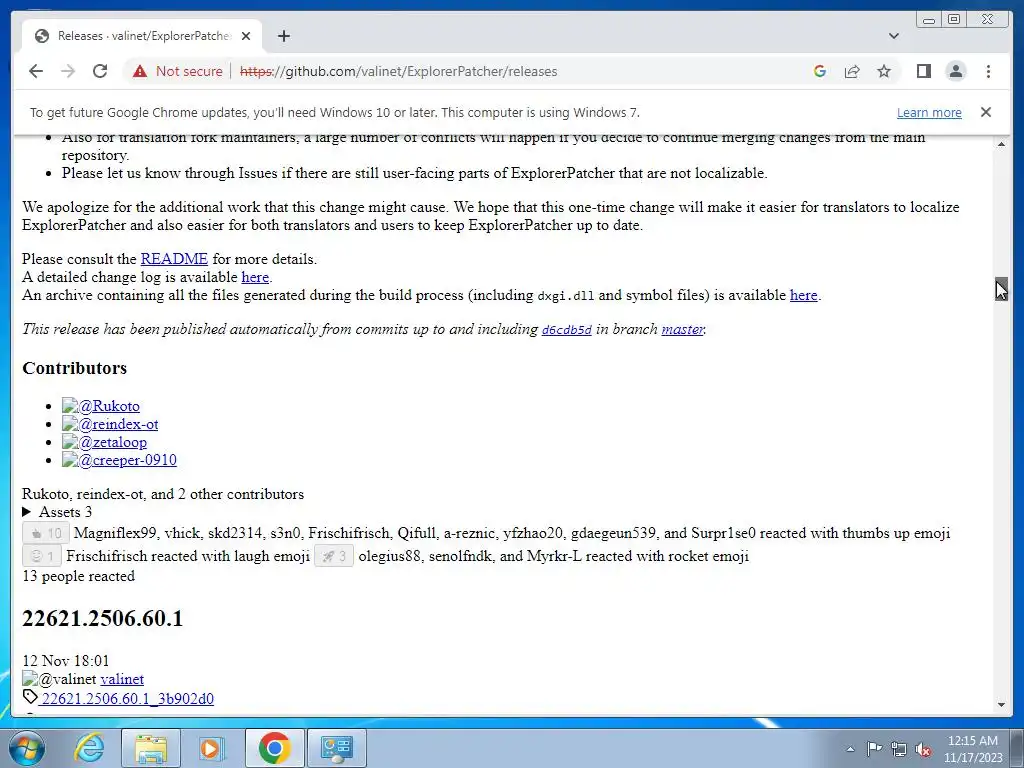This screenshot has width=1024, height=768.
Task: Bookmark this tab with the star icon
Action: tap(884, 71)
